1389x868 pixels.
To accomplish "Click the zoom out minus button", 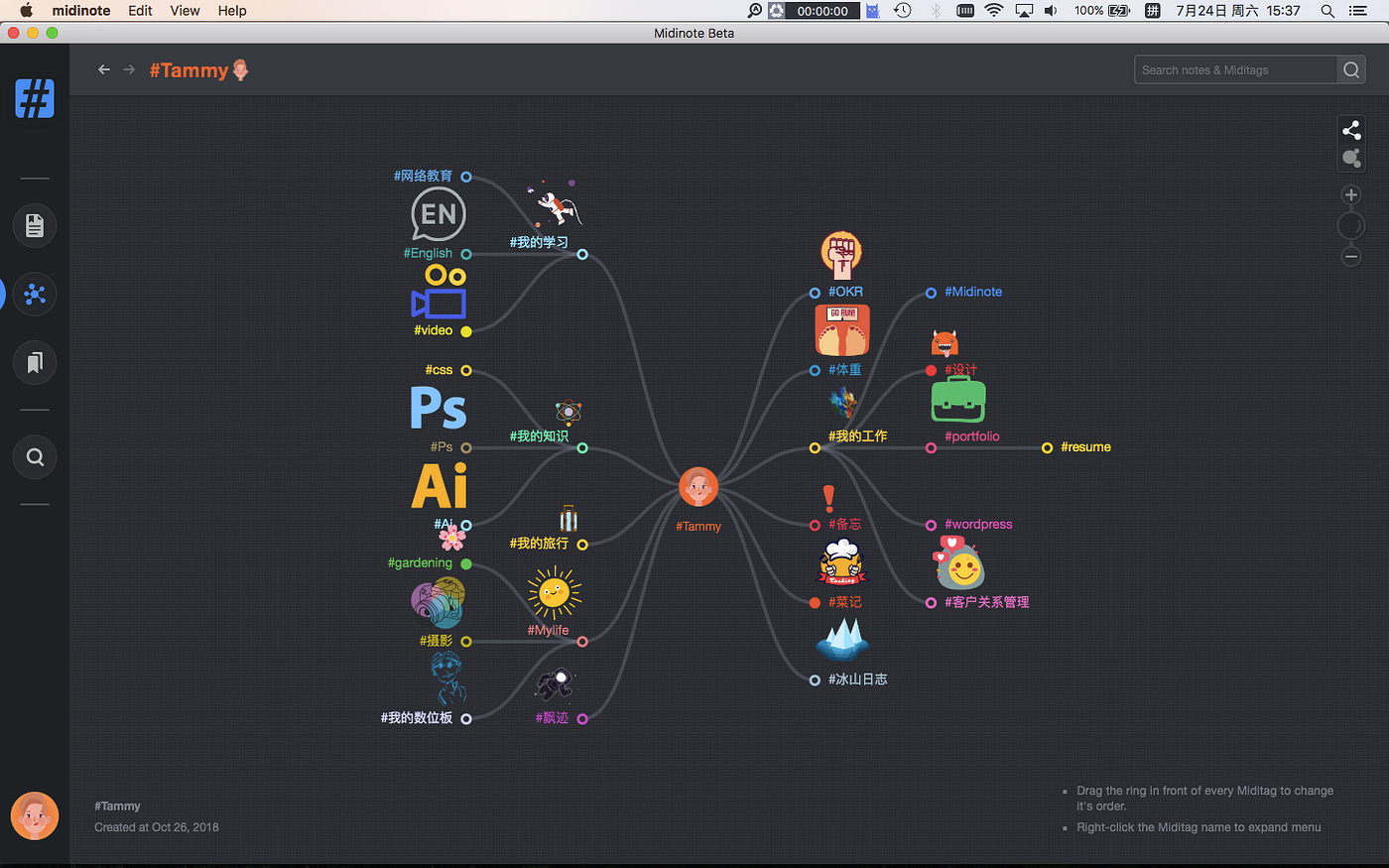I will click(x=1351, y=257).
